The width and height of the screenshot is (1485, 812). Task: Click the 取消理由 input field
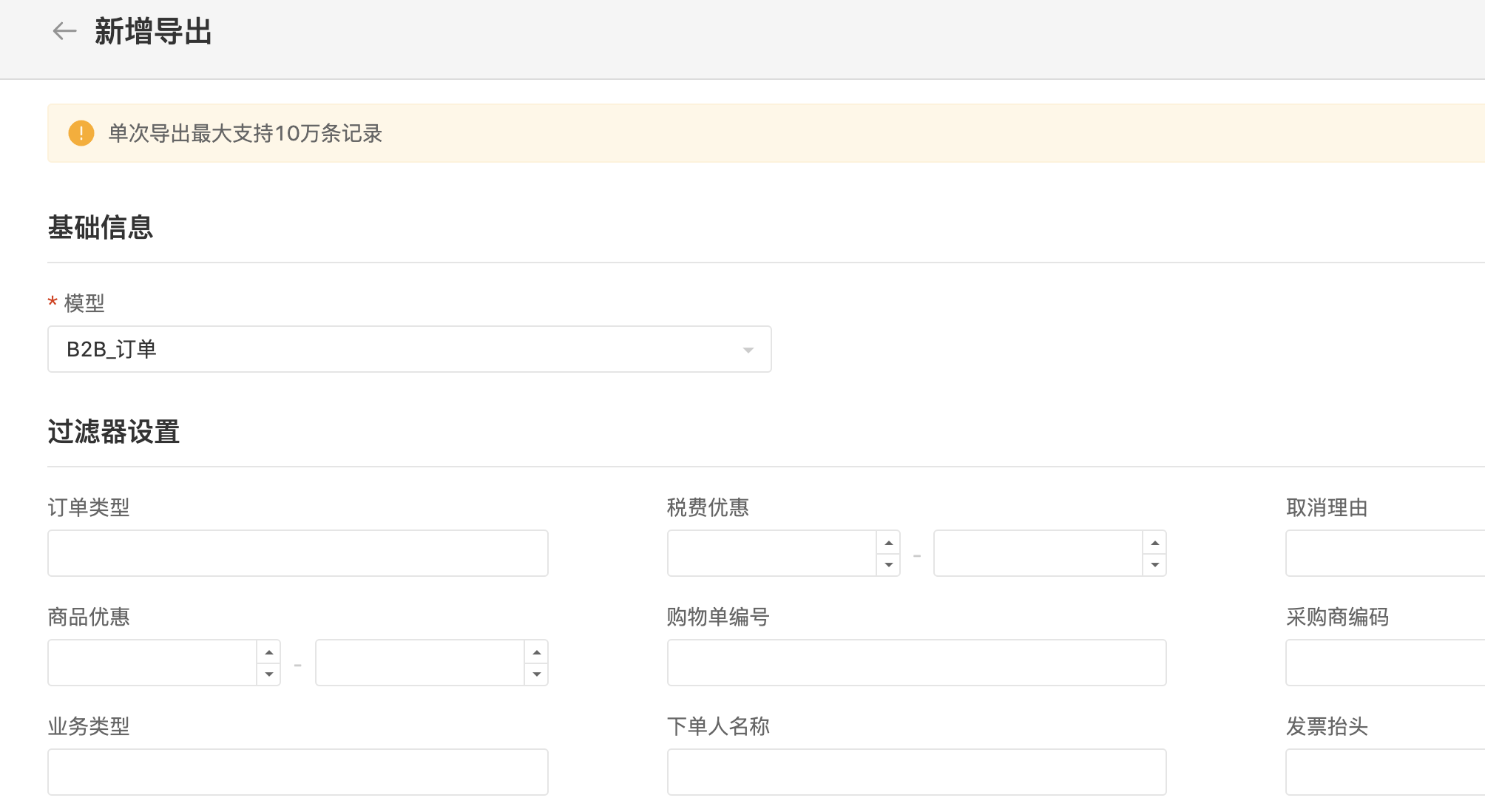click(x=1385, y=553)
